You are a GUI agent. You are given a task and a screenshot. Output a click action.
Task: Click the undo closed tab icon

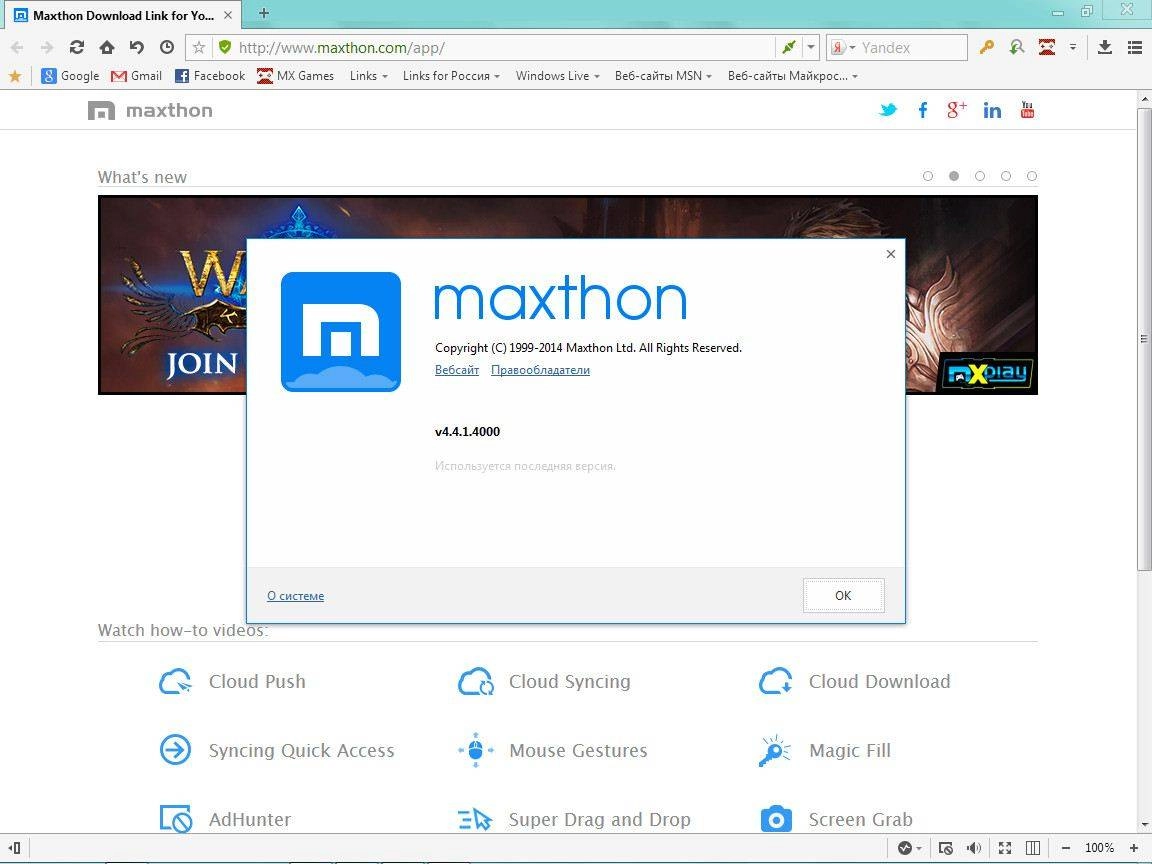[x=137, y=48]
